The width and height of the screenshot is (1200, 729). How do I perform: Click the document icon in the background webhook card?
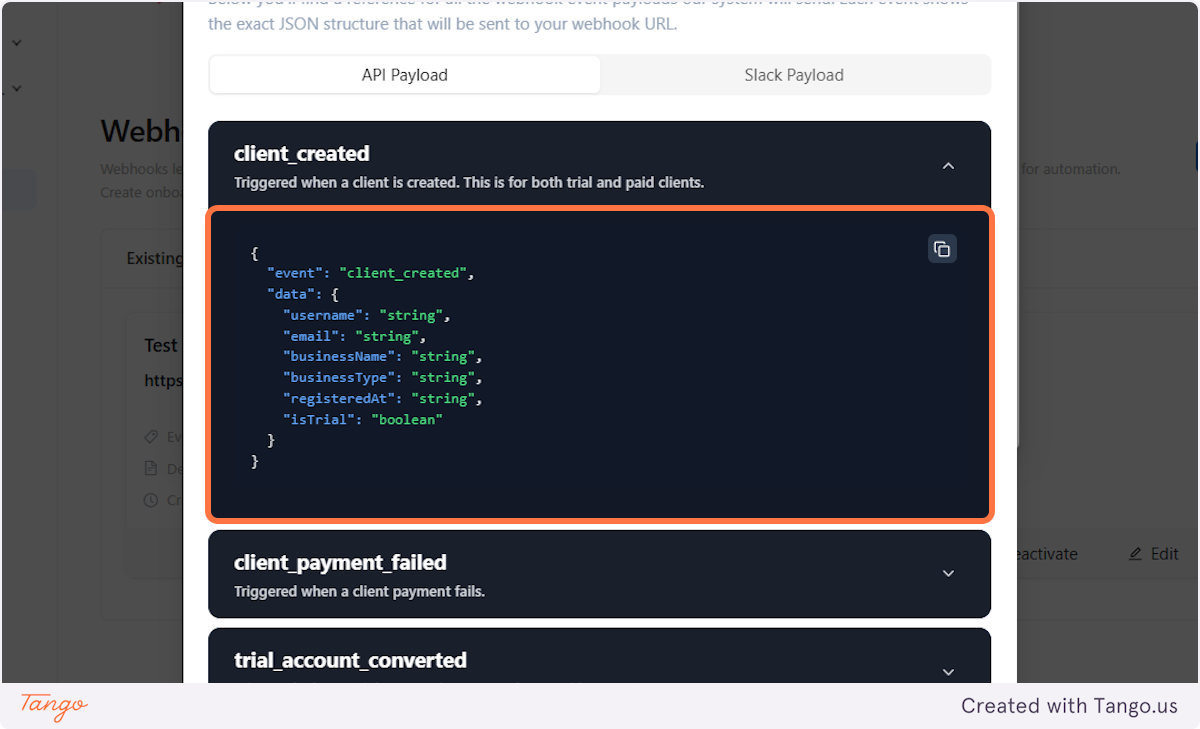coord(151,468)
